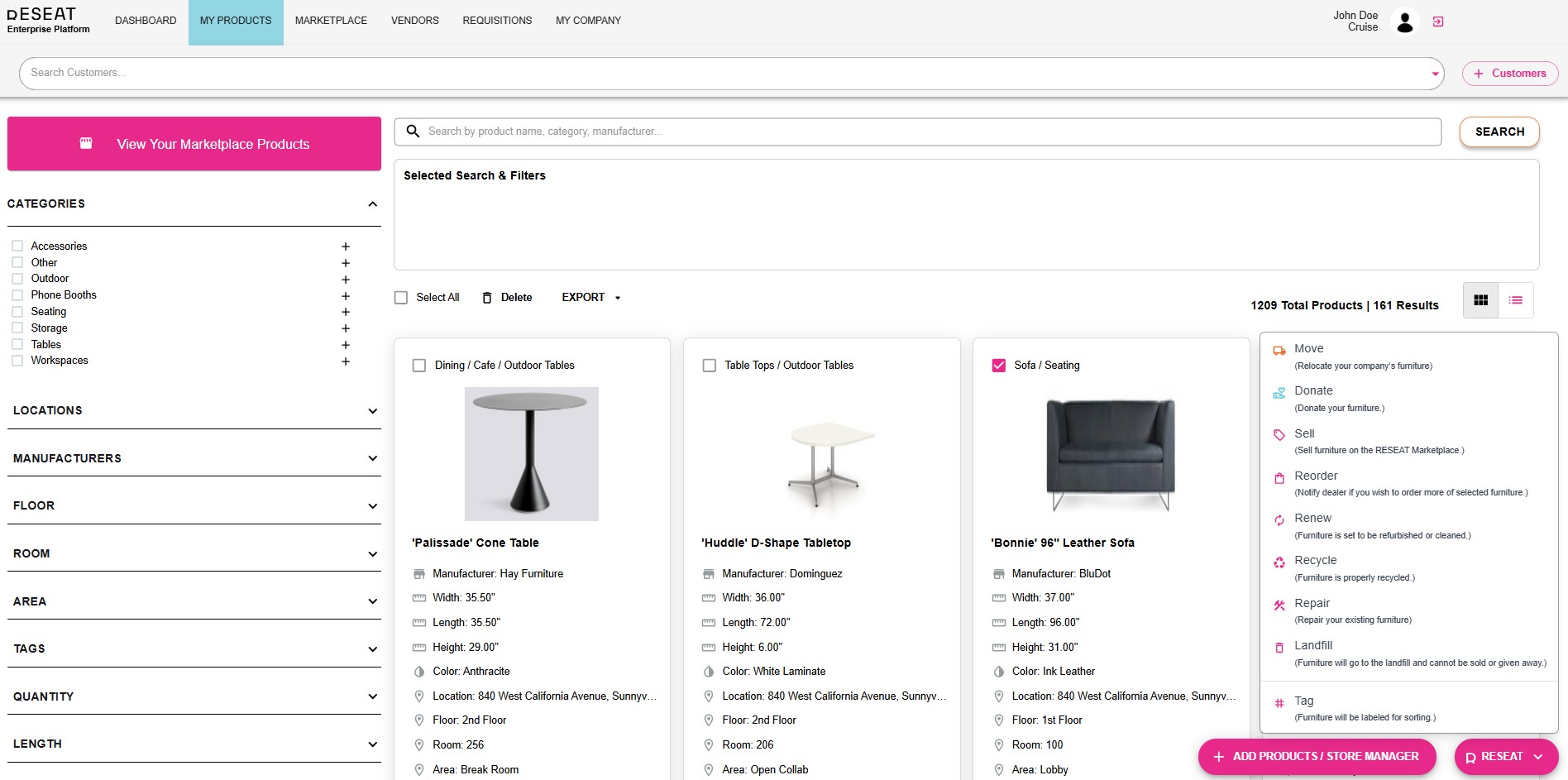Click the trash Delete icon
The image size is (1568, 780).
[x=487, y=298]
